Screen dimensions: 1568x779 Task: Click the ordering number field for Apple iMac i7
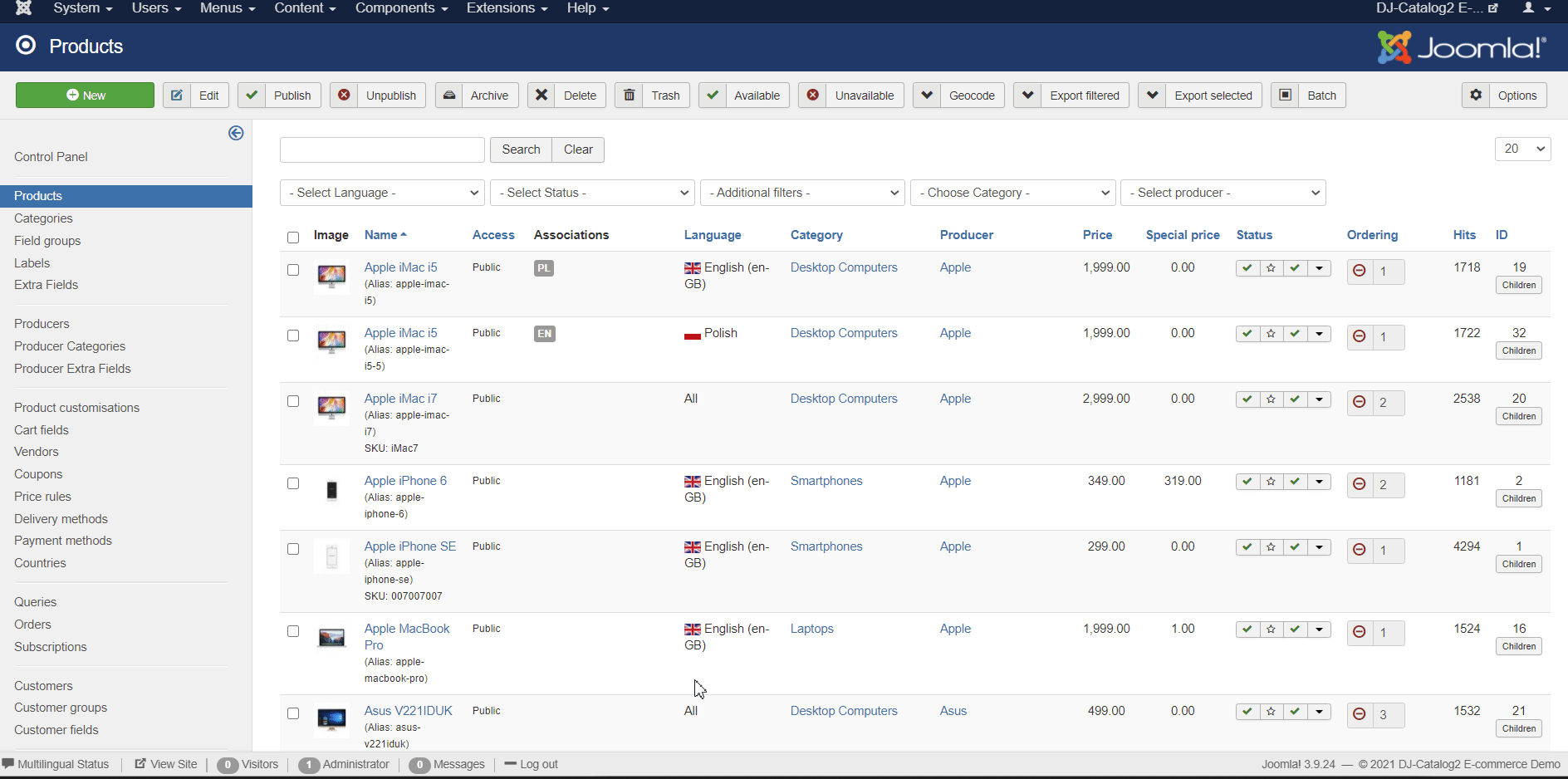[x=1388, y=402]
